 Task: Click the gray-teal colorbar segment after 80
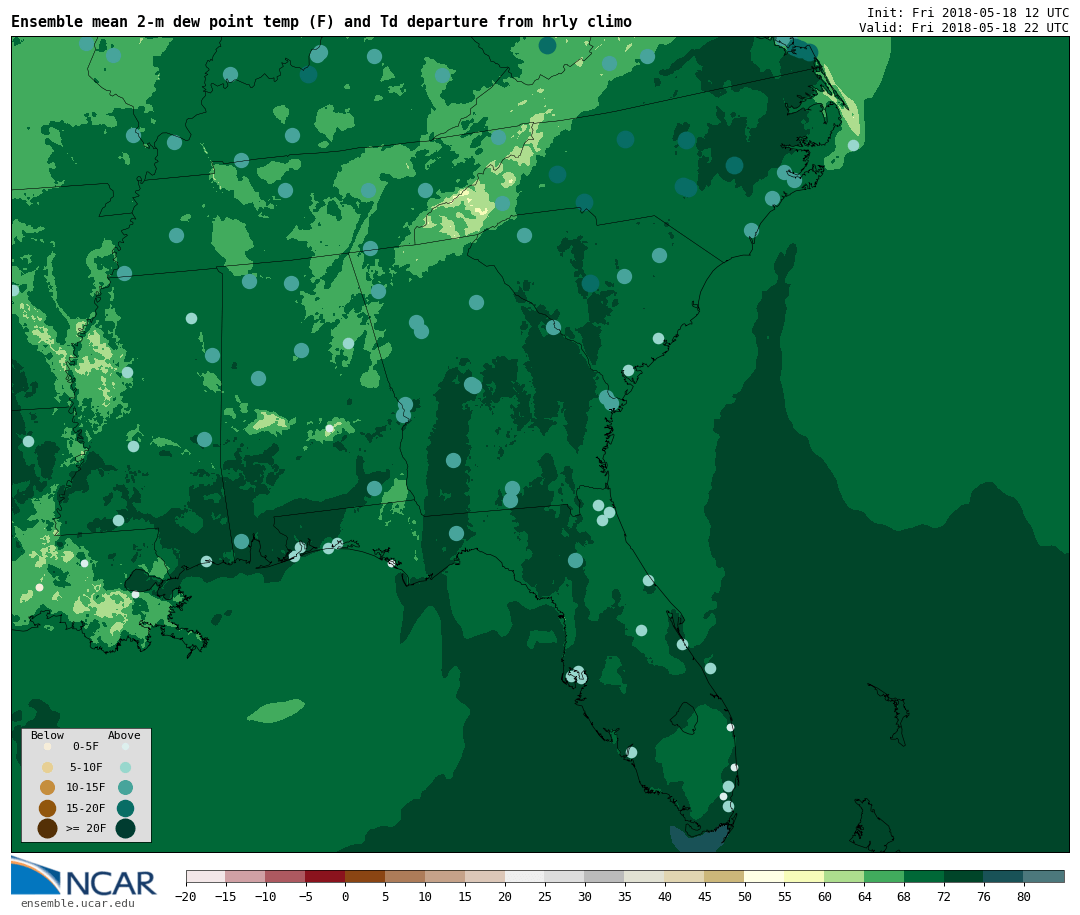1043,876
